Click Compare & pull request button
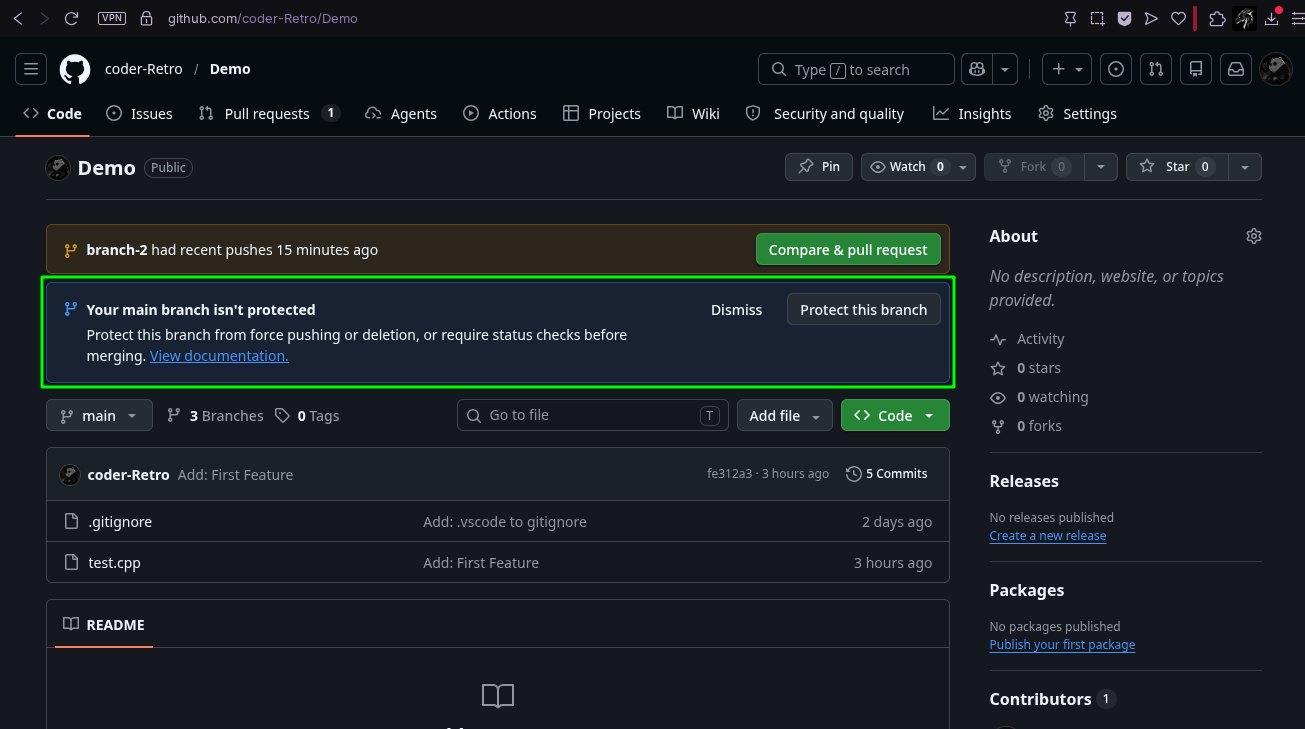 848,250
